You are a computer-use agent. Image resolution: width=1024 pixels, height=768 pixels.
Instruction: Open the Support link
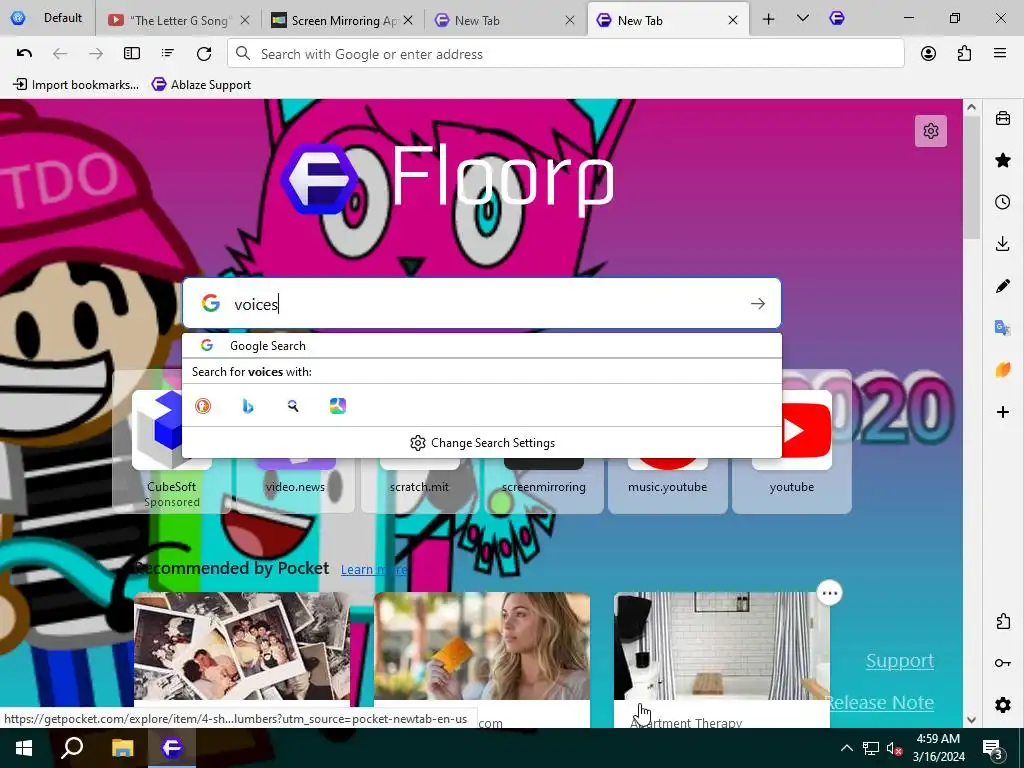900,660
